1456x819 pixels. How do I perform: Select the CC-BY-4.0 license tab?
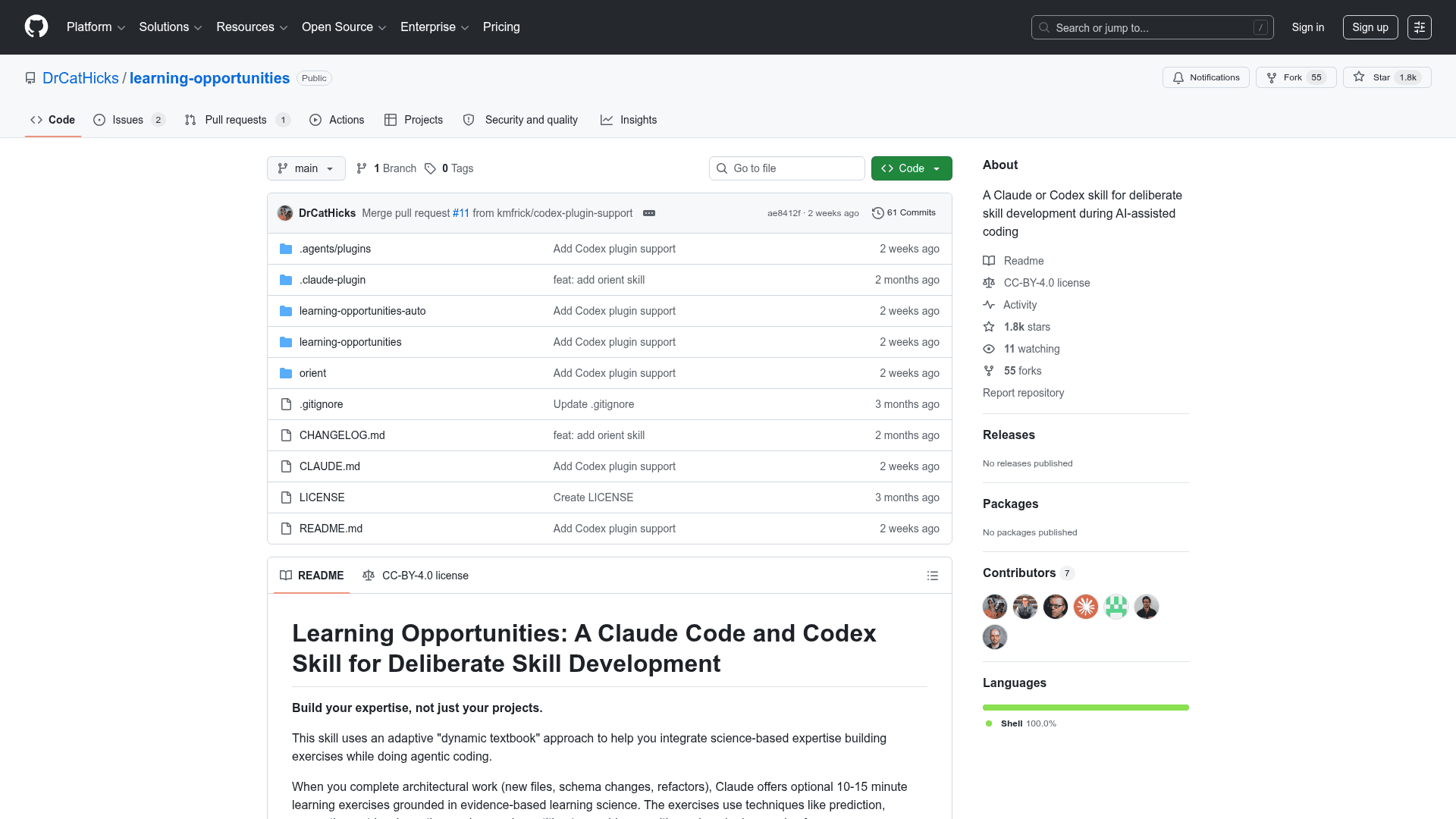pyautogui.click(x=416, y=576)
